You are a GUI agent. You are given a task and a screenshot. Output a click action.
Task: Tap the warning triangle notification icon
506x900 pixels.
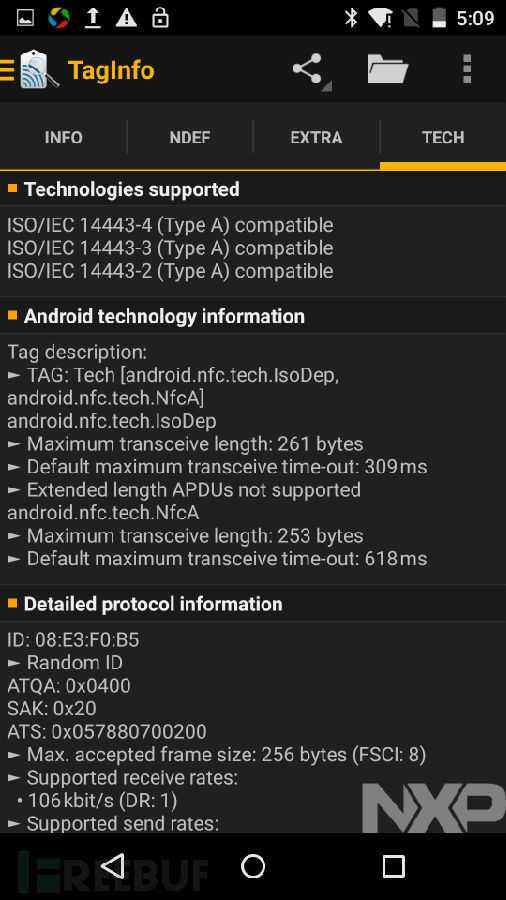[x=126, y=18]
